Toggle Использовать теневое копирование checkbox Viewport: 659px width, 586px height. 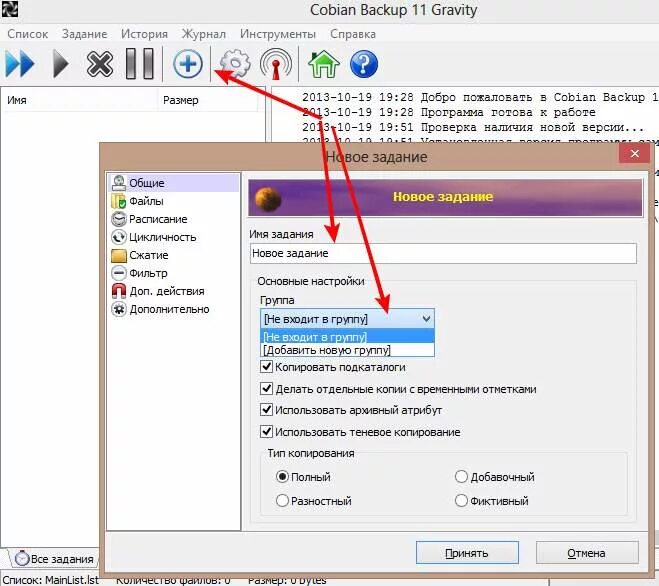pos(266,432)
